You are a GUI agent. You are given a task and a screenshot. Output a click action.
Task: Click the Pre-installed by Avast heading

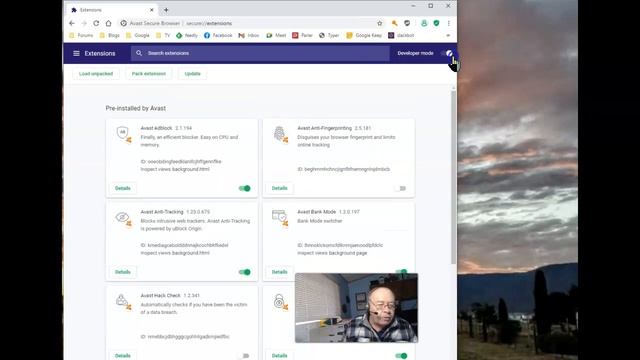136,108
